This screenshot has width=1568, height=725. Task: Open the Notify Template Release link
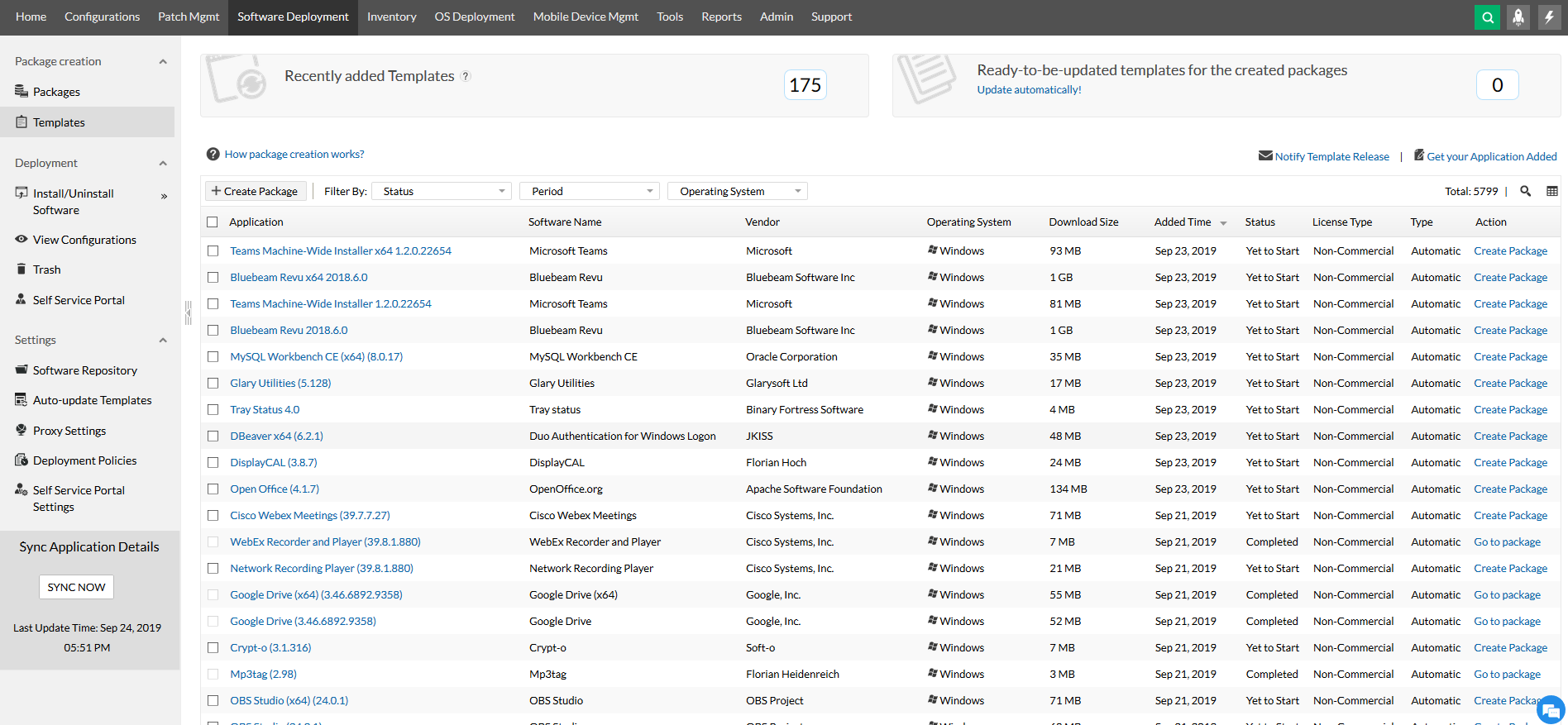[x=1331, y=156]
